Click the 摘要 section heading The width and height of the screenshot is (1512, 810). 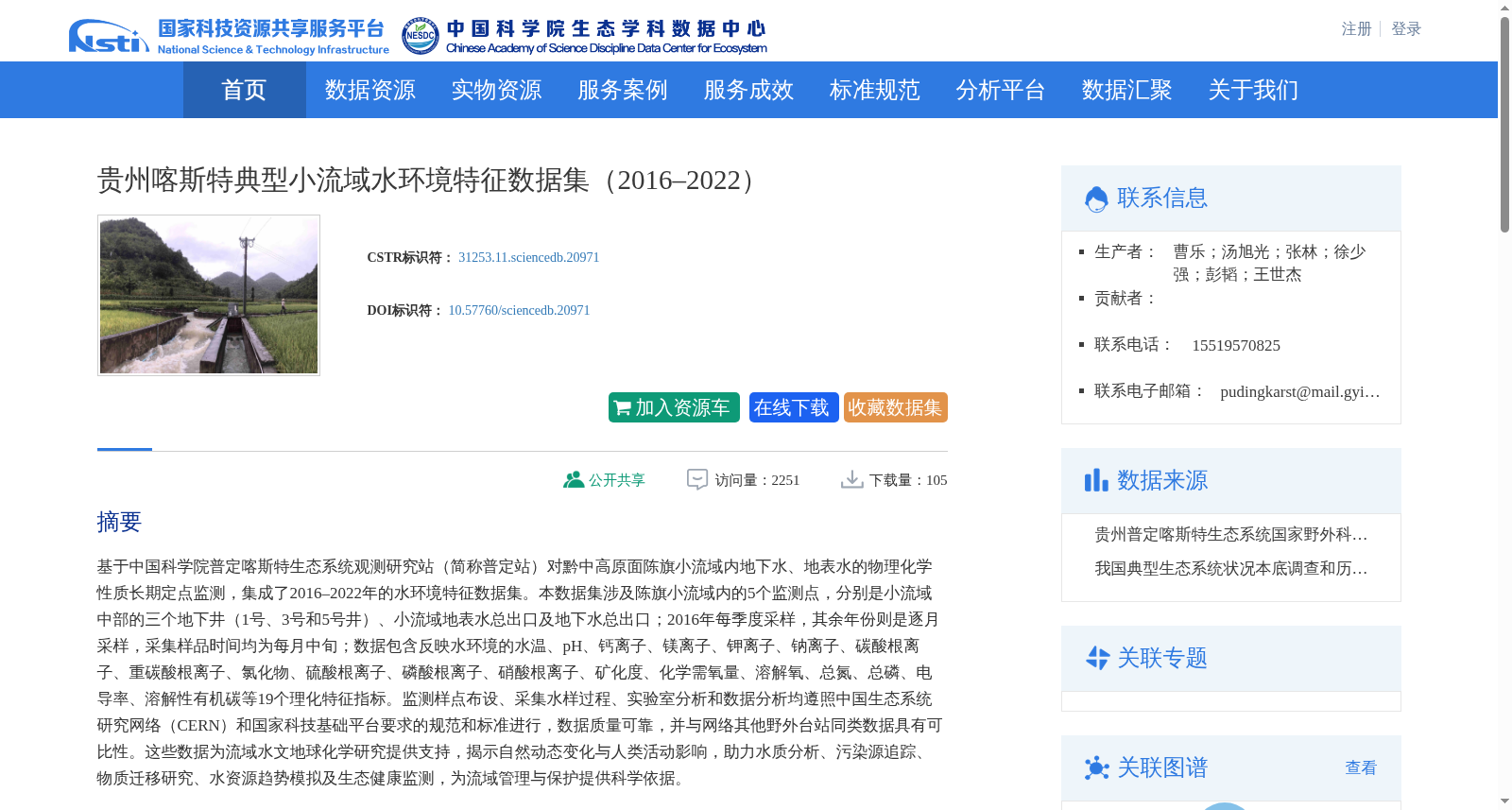point(119,522)
